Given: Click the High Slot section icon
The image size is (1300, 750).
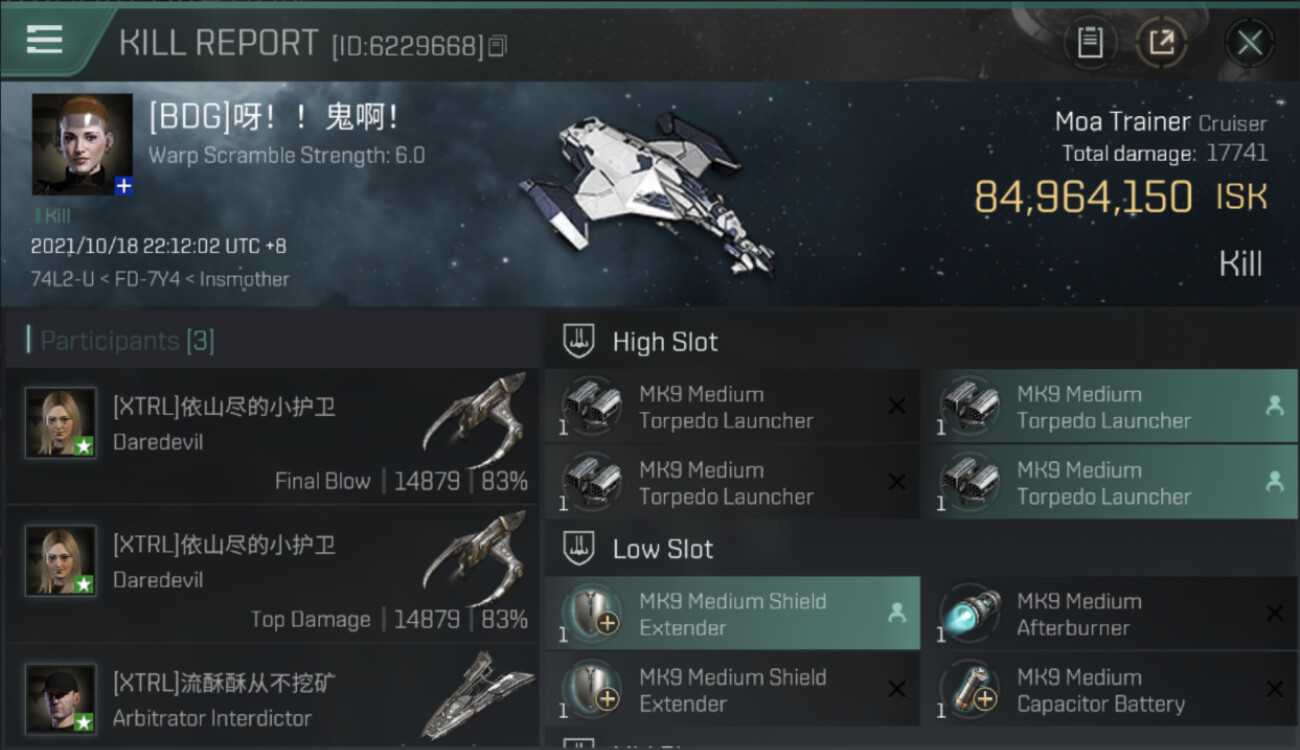Looking at the screenshot, I should [578, 341].
